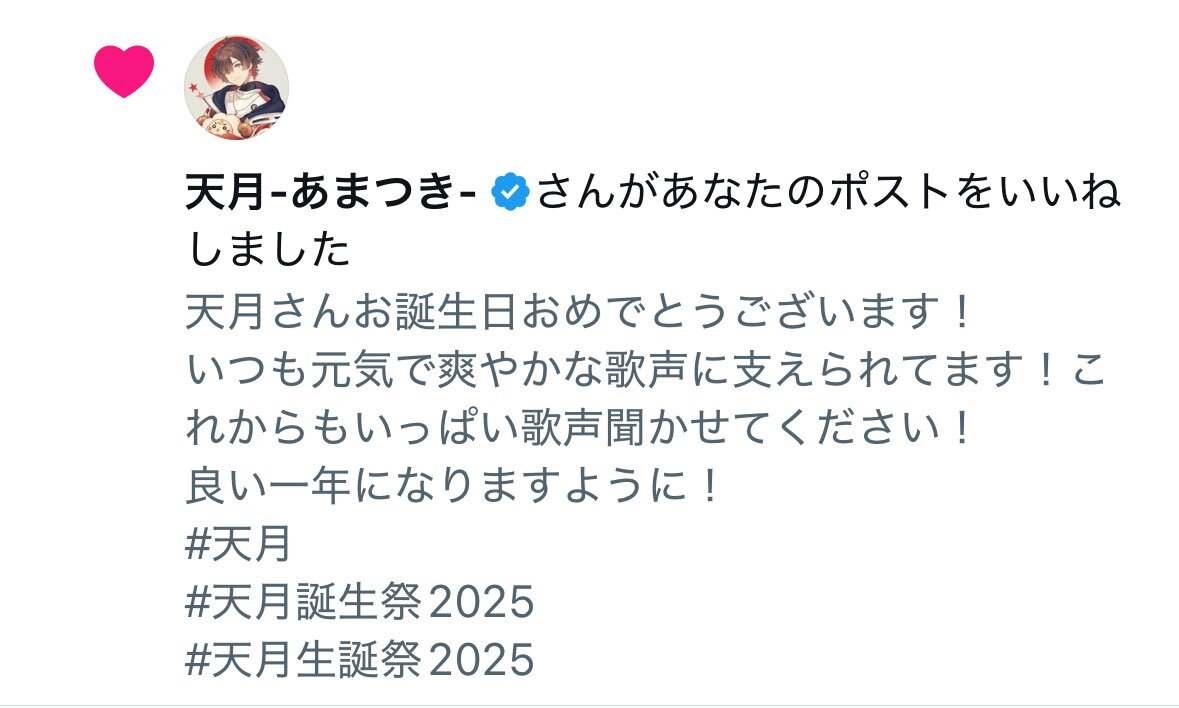Image resolution: width=1179 pixels, height=708 pixels.
Task: Click the 天月さん text starting the post
Action: pos(268,311)
